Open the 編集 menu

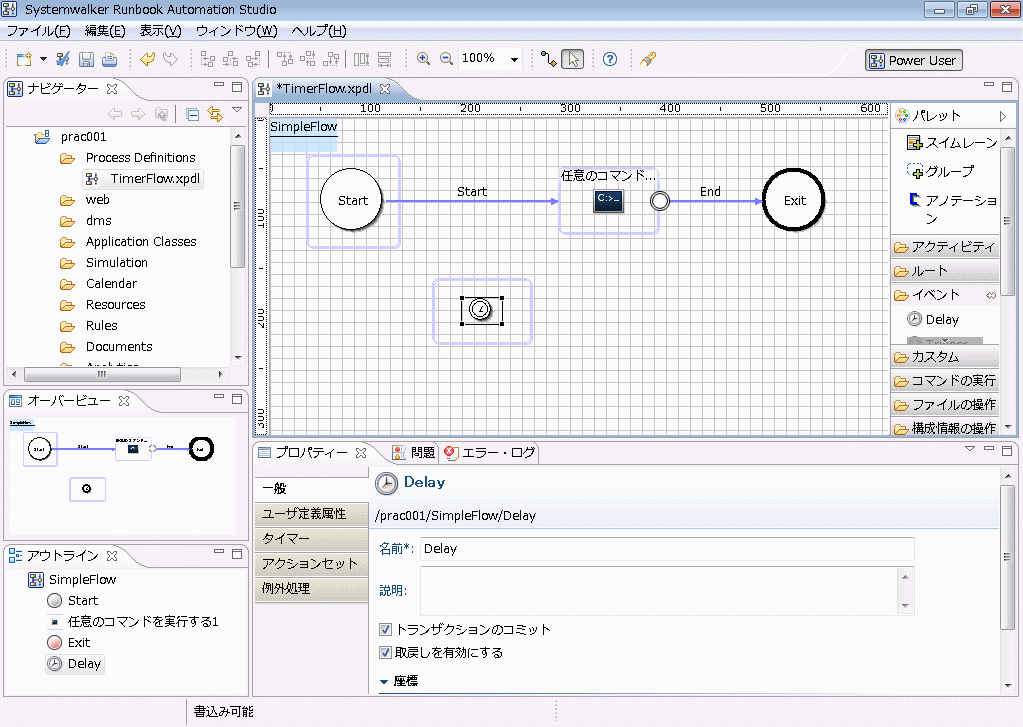pyautogui.click(x=105, y=31)
